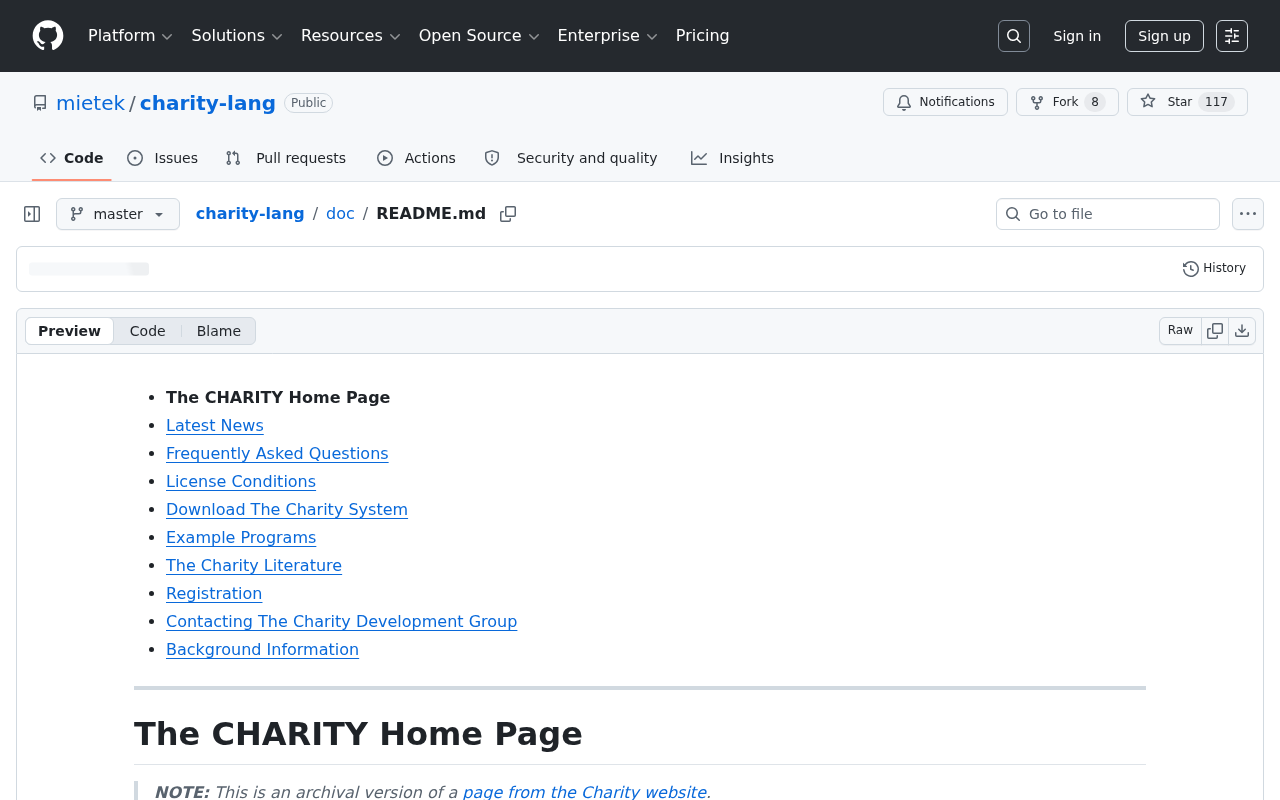Star the charity-lang repository

(1187, 102)
